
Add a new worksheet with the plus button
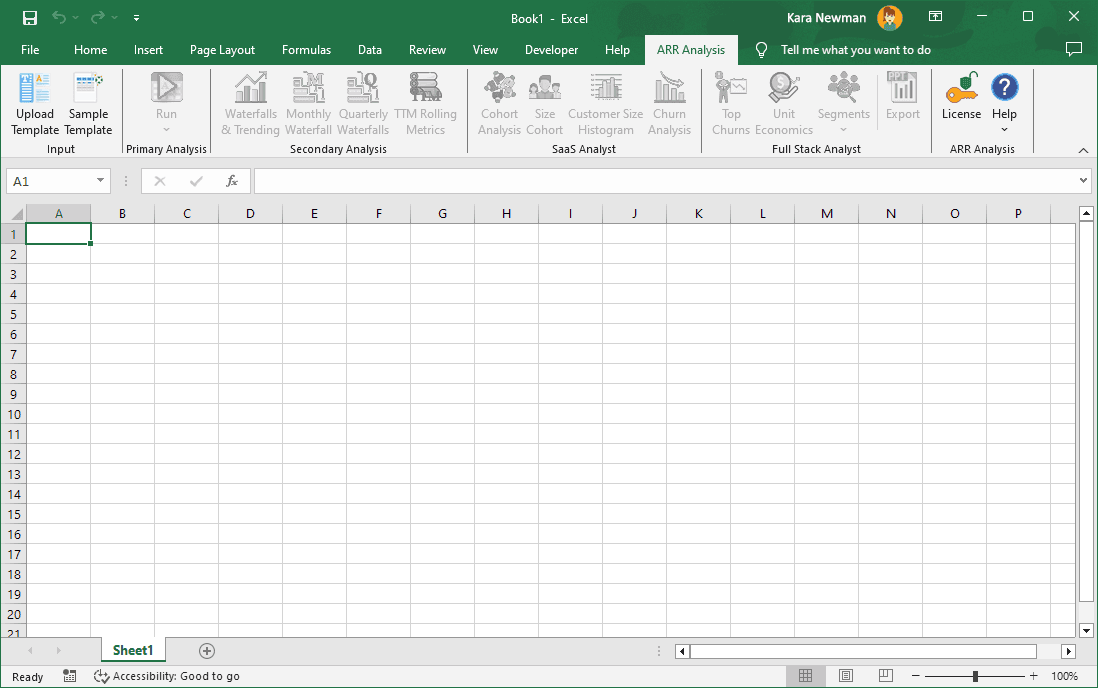click(x=206, y=650)
